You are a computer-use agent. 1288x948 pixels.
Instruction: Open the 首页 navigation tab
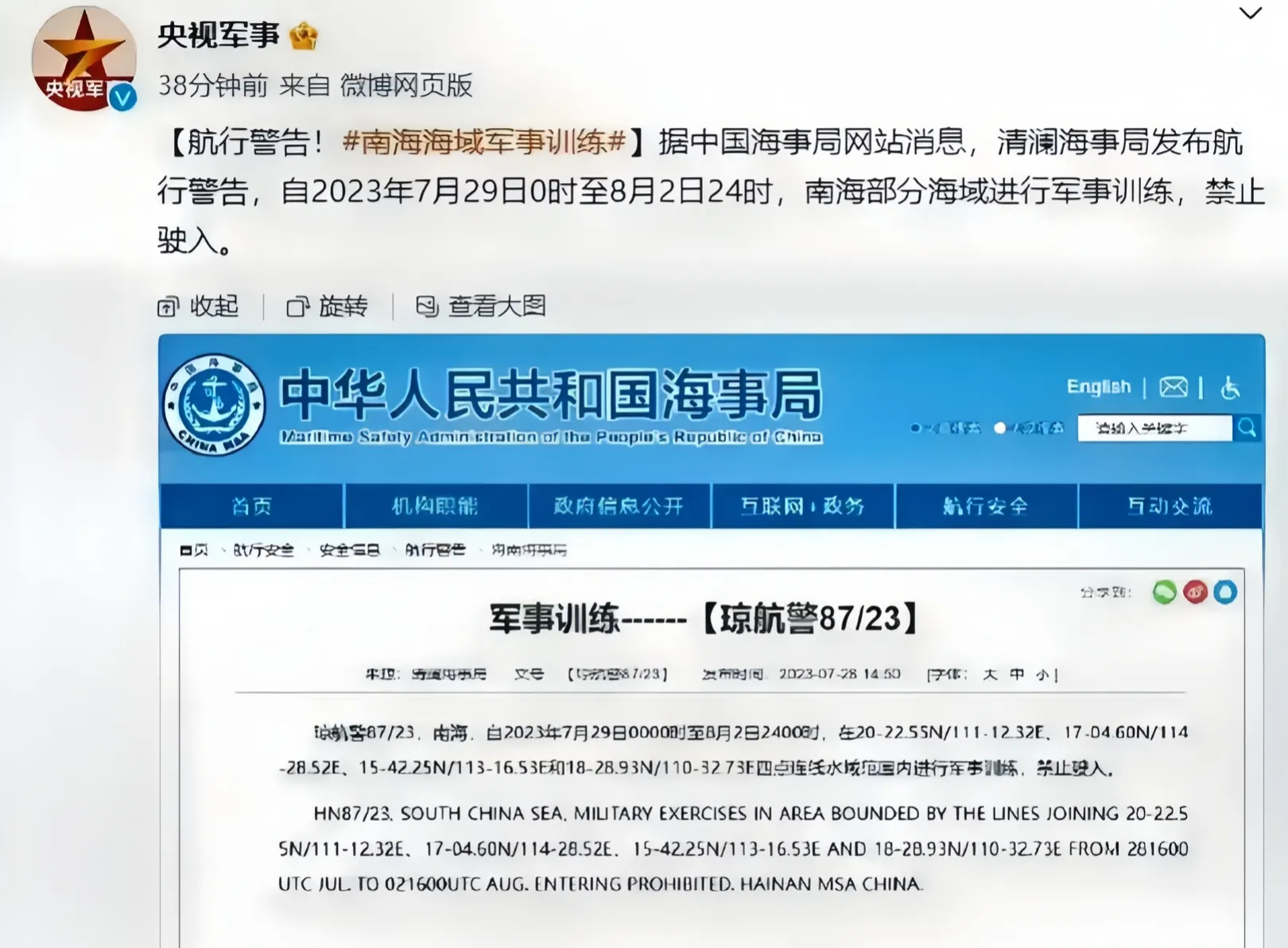tap(252, 506)
